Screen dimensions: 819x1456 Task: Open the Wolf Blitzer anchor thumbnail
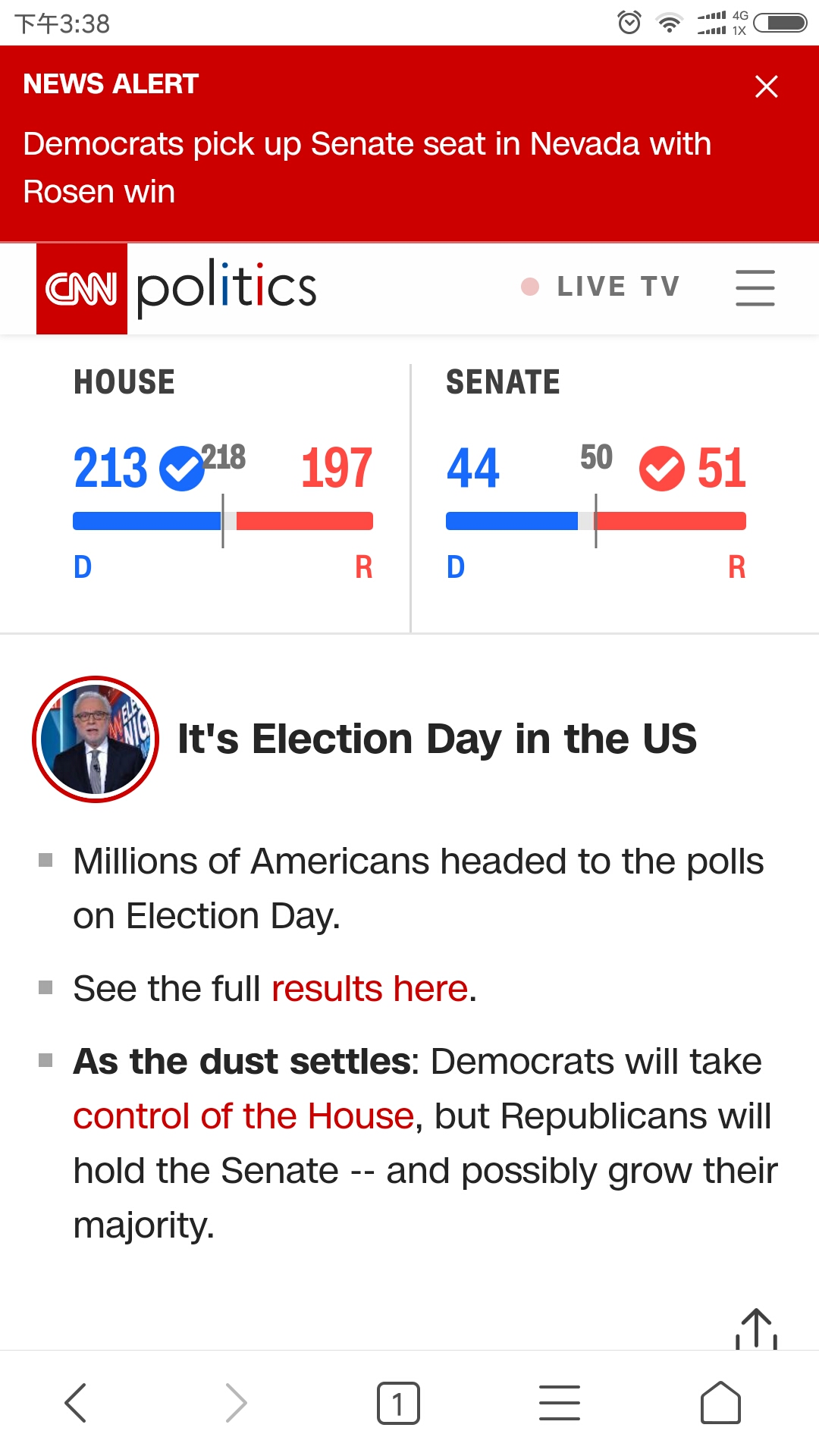pyautogui.click(x=96, y=739)
